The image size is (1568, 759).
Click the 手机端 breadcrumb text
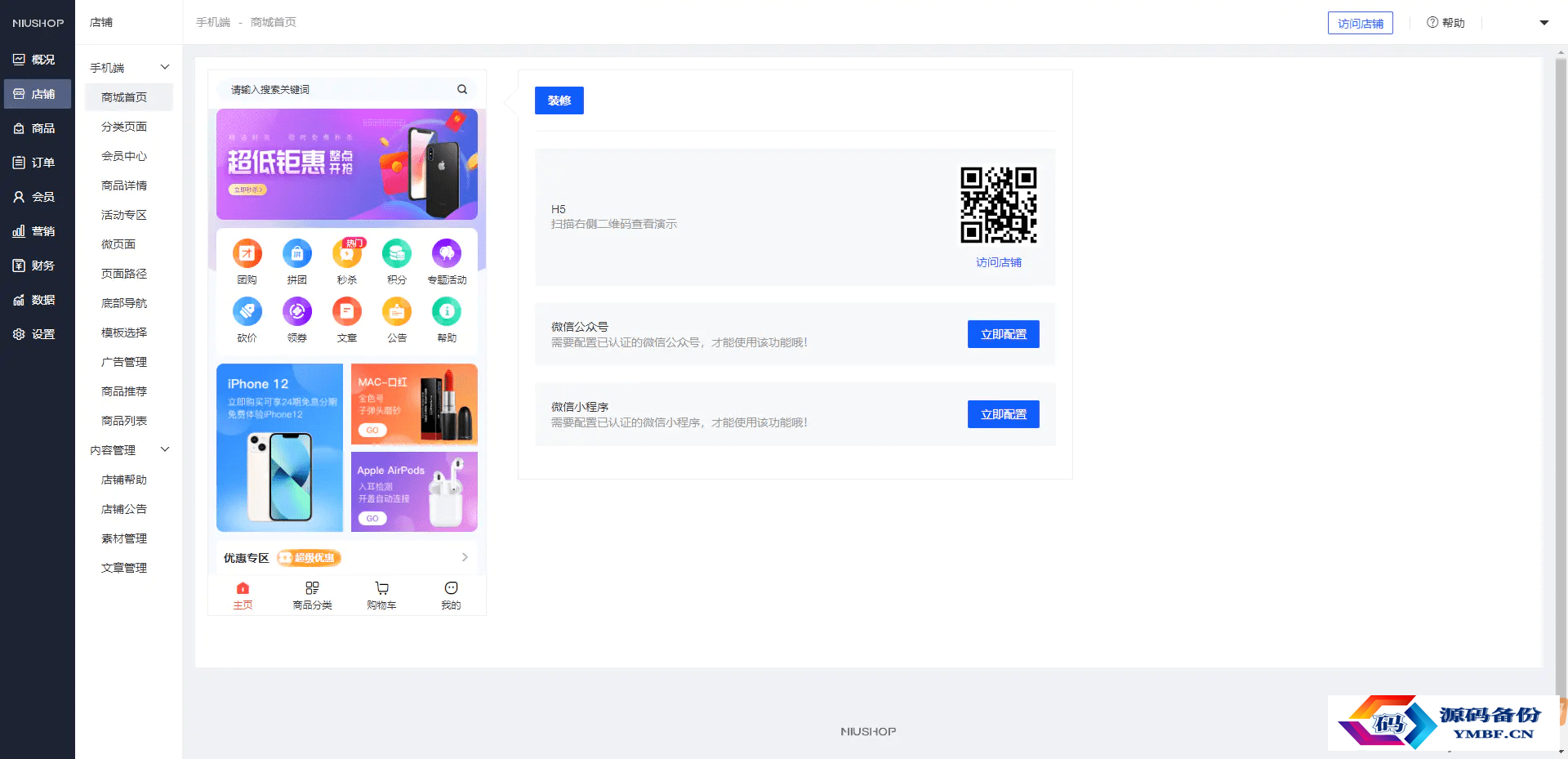pyautogui.click(x=213, y=22)
